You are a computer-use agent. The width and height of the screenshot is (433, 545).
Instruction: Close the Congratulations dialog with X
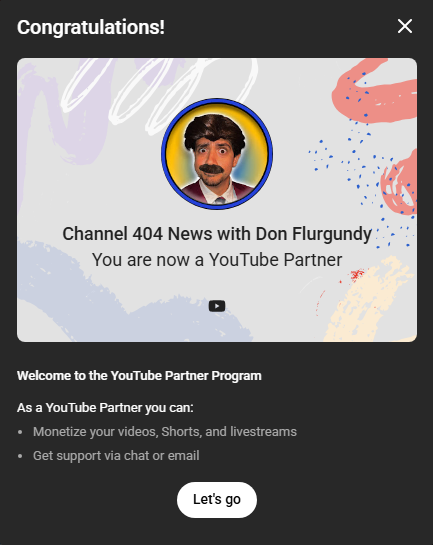405,26
